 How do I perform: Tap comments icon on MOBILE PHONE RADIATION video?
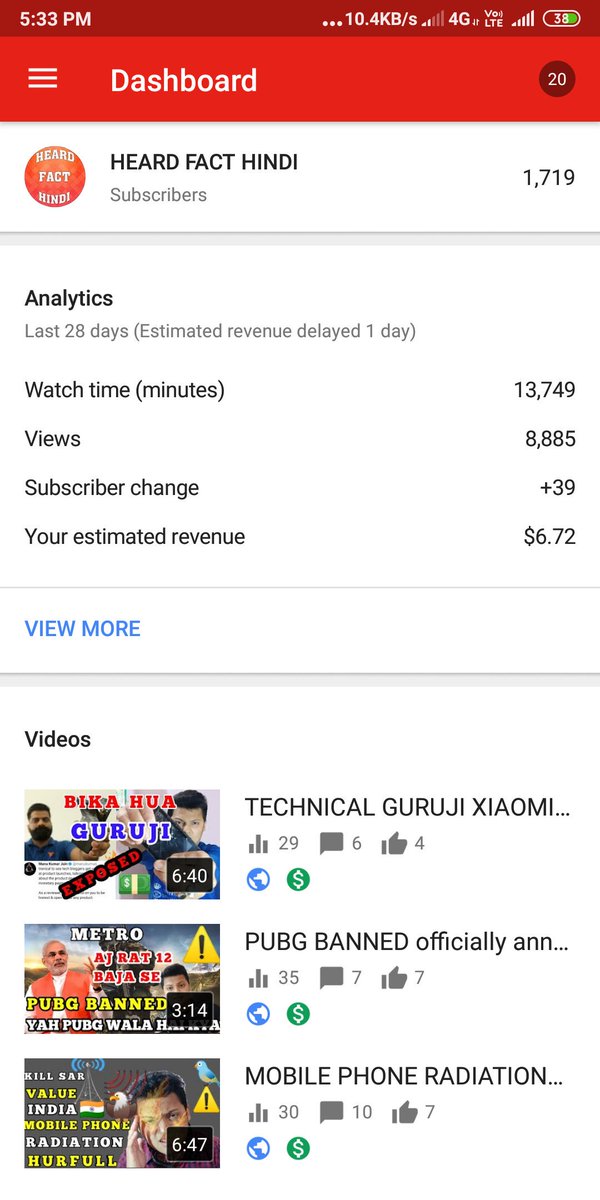(x=331, y=1112)
